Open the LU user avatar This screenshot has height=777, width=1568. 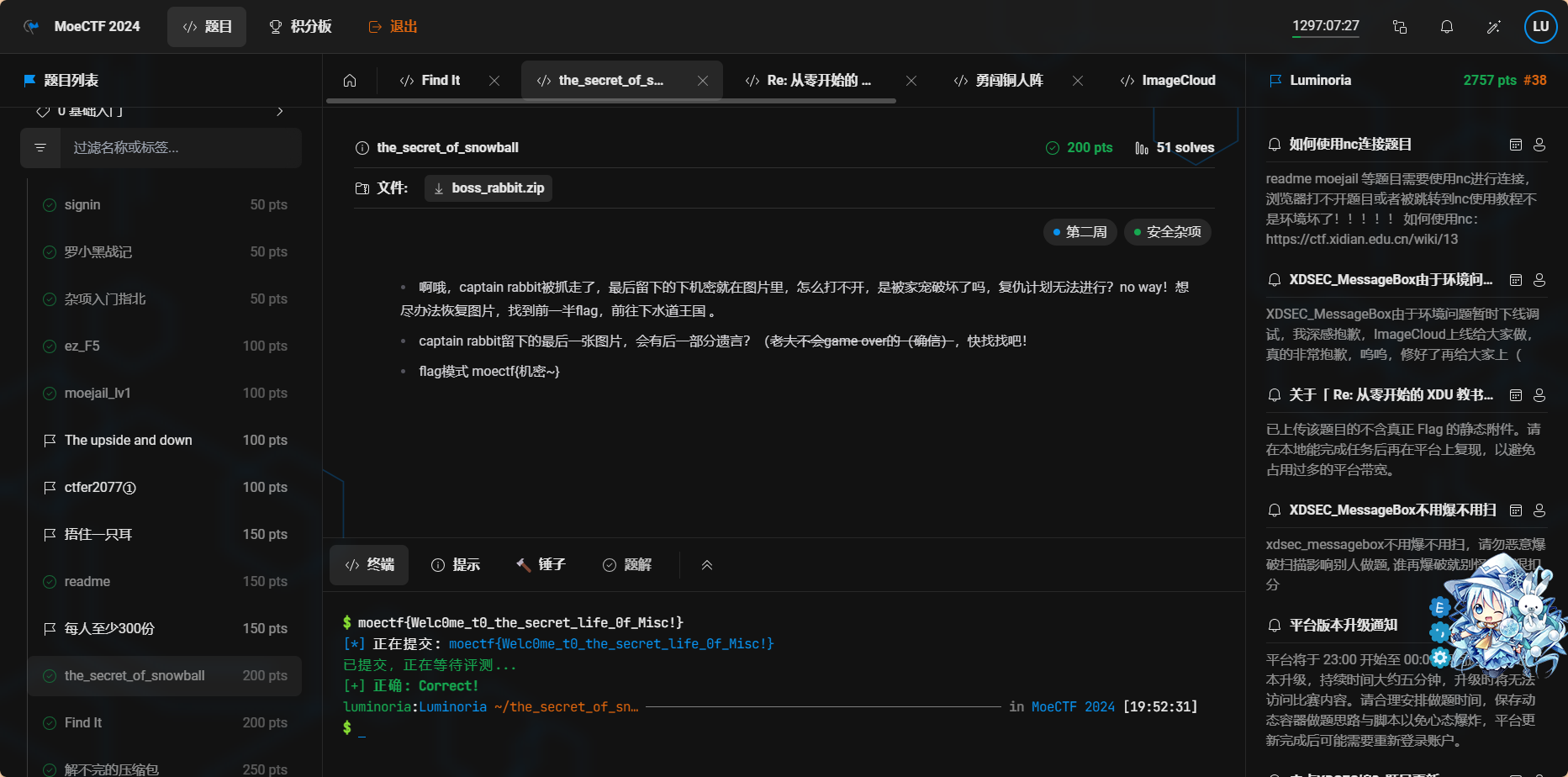1540,27
